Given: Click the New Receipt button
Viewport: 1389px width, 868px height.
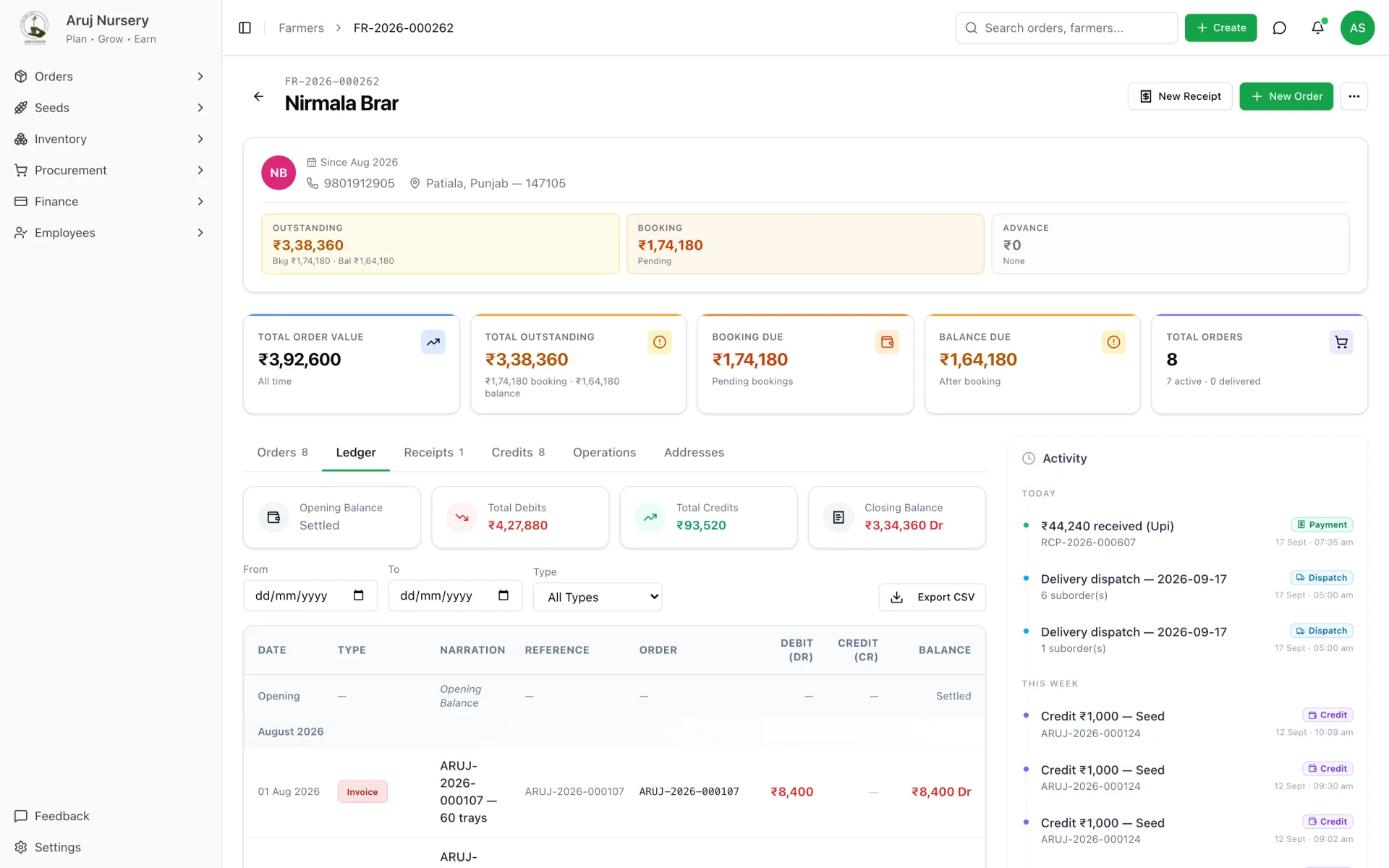Looking at the screenshot, I should (1180, 96).
